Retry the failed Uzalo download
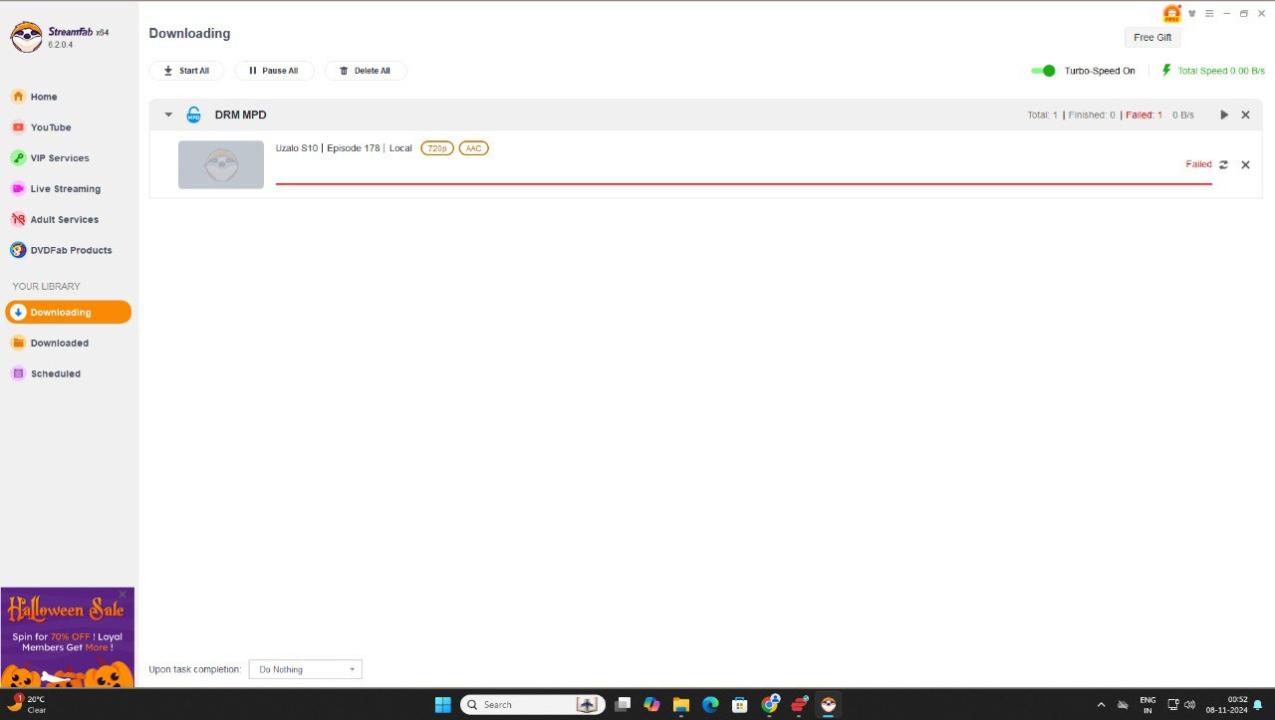The image size is (1275, 720). click(x=1224, y=165)
